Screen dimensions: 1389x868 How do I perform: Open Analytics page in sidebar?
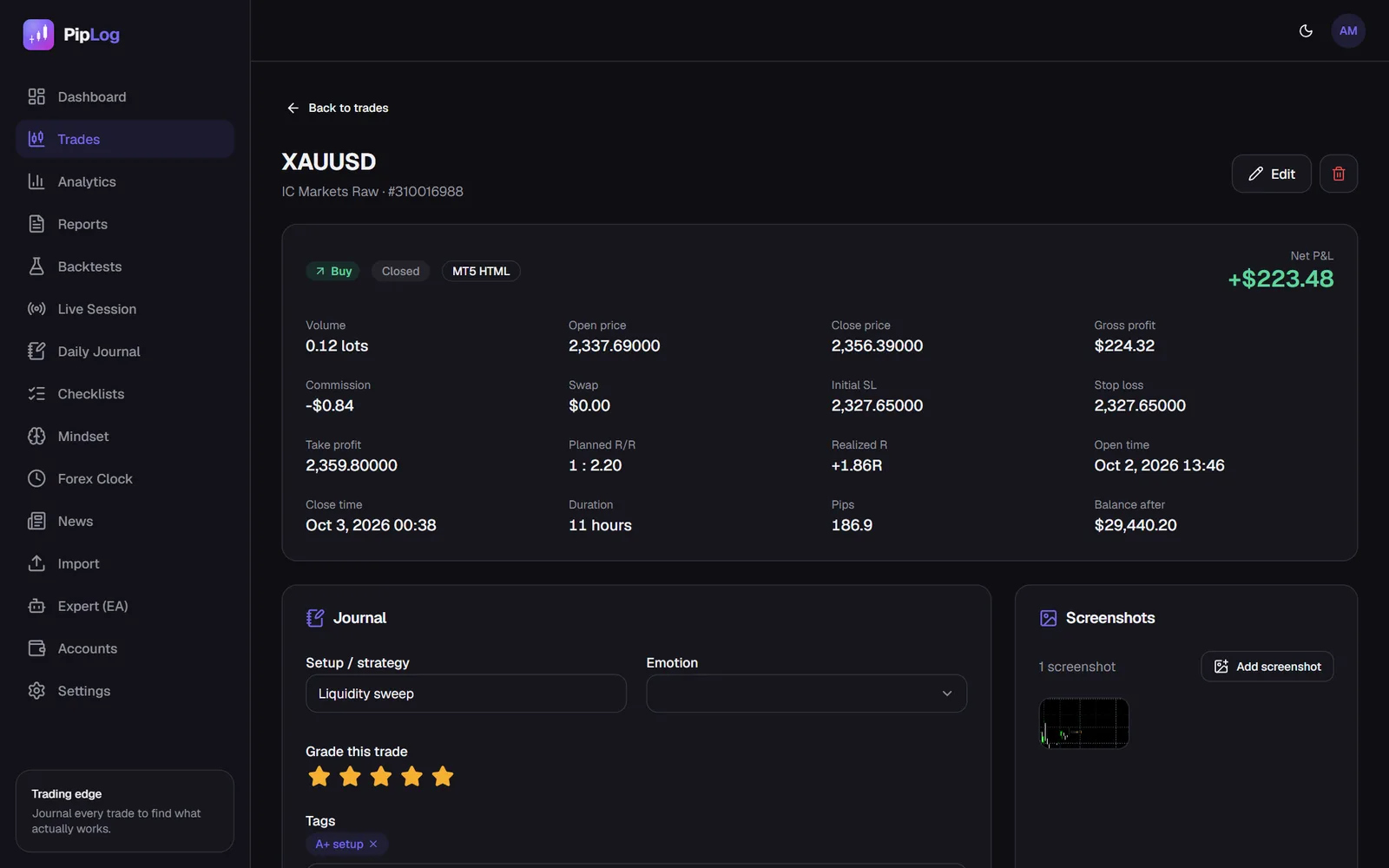coord(125,181)
